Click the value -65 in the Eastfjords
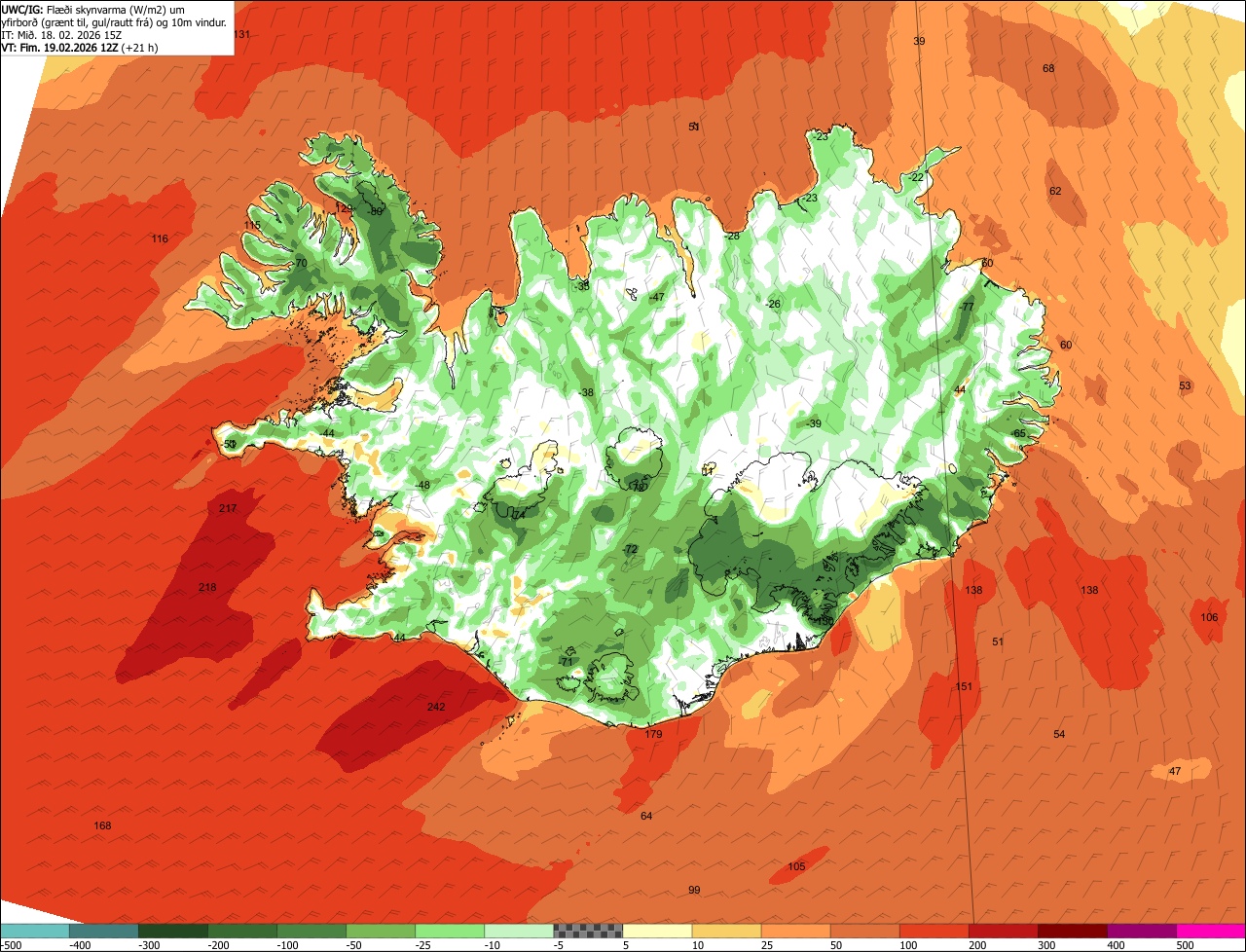 (x=1018, y=433)
